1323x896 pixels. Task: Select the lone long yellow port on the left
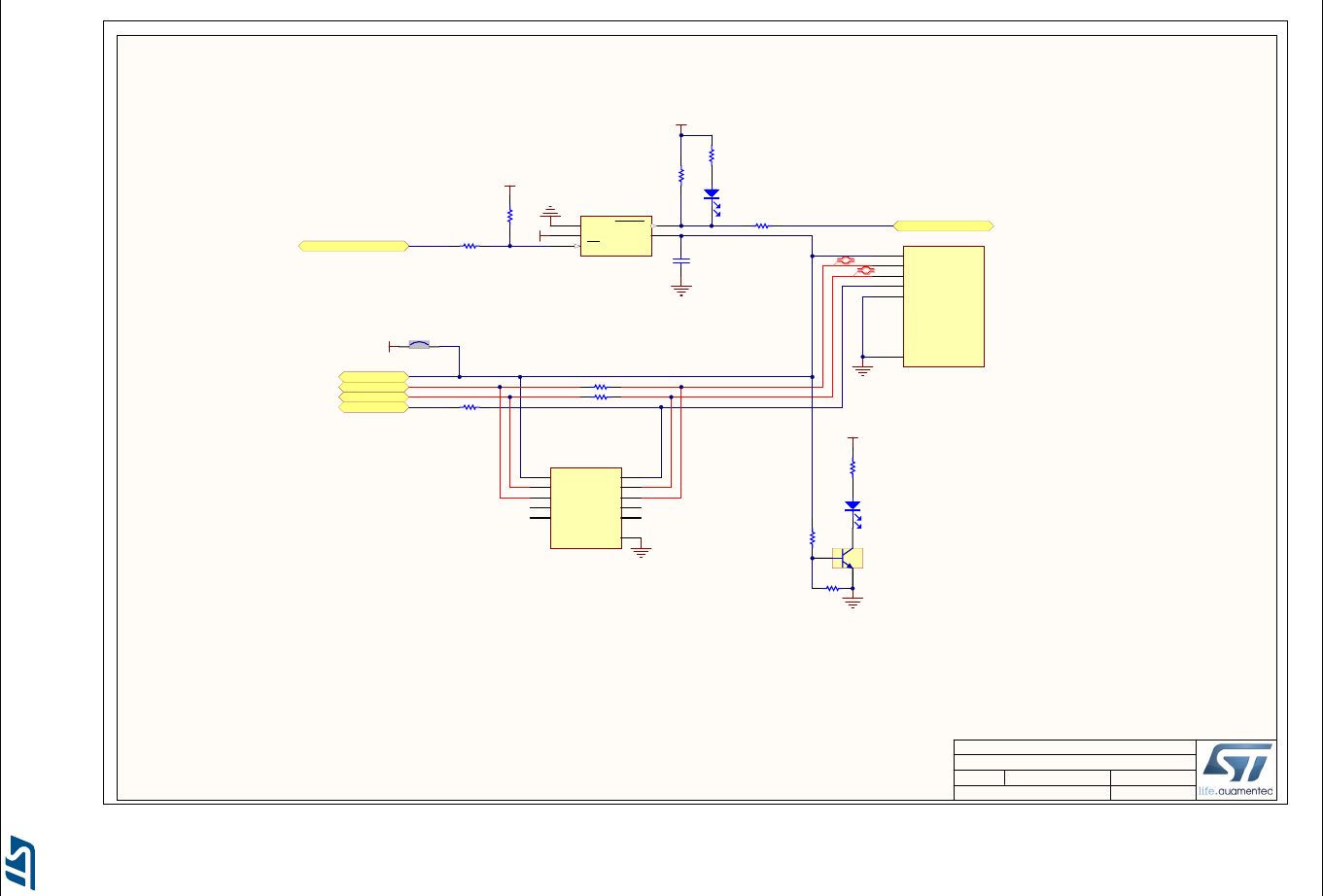click(x=354, y=246)
